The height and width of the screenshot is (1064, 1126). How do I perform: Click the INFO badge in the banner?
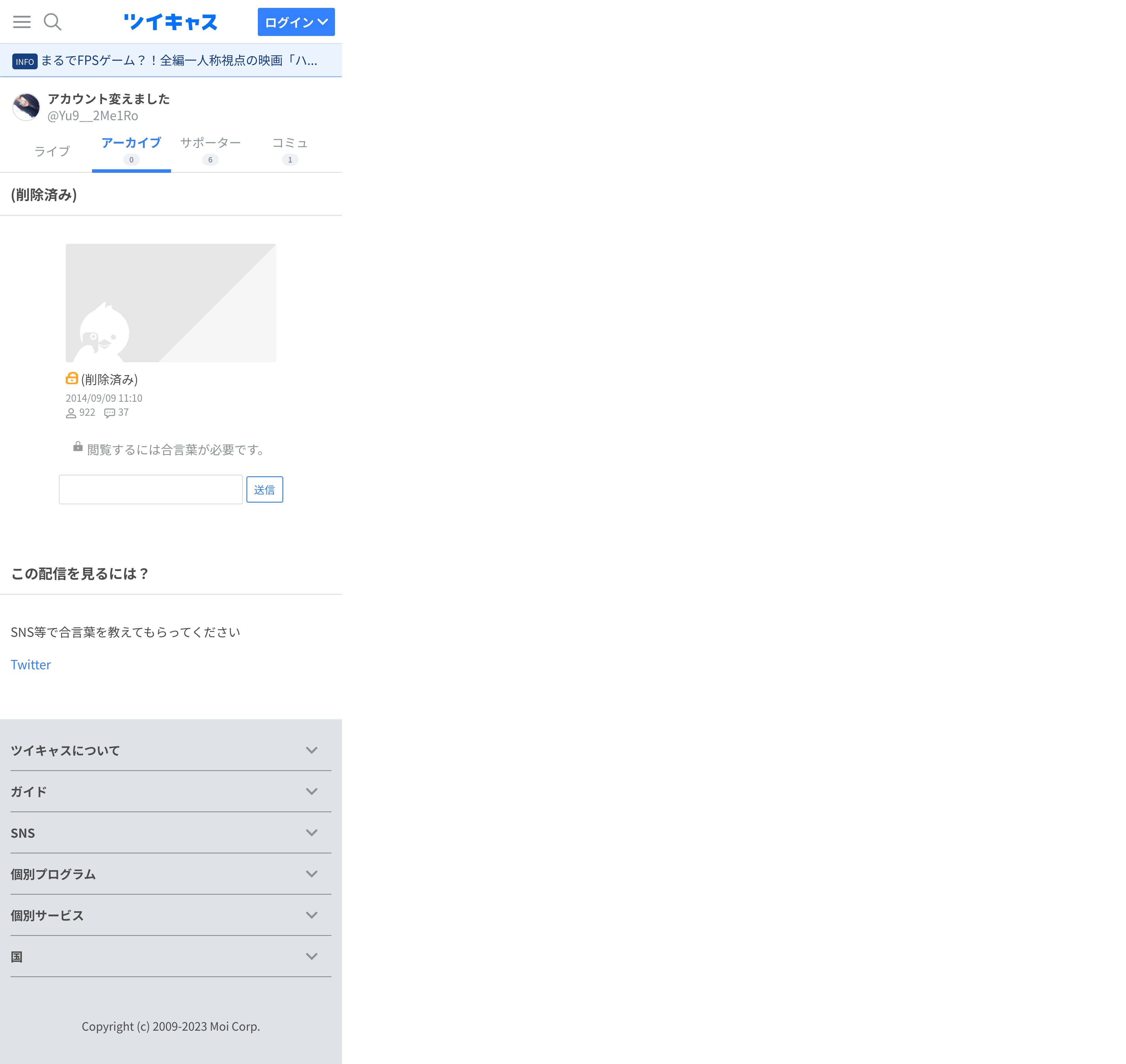[25, 61]
